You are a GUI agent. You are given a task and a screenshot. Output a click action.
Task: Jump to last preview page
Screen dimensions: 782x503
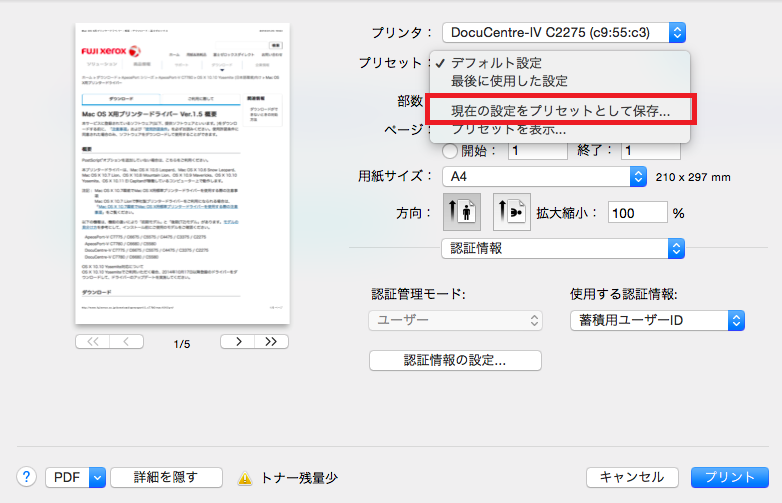click(270, 342)
